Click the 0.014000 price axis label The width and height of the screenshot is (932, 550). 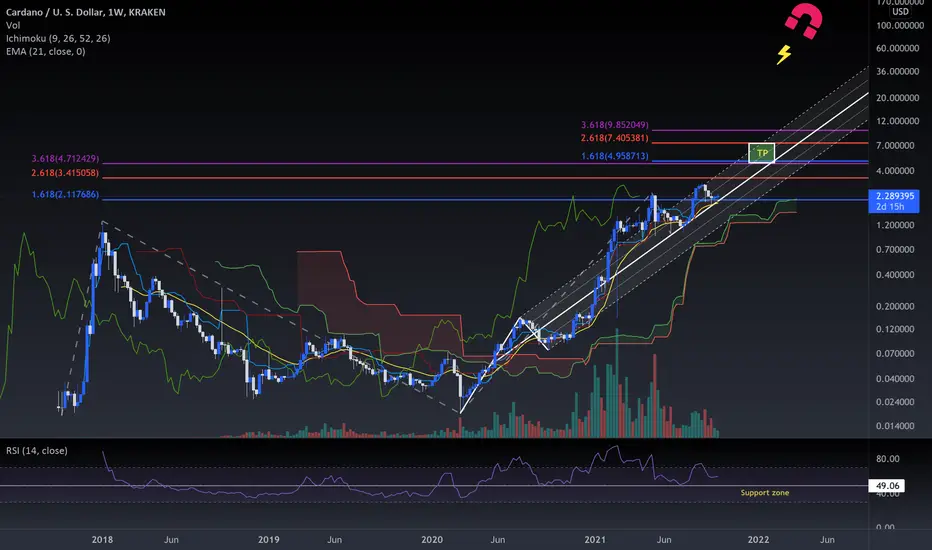(895, 426)
